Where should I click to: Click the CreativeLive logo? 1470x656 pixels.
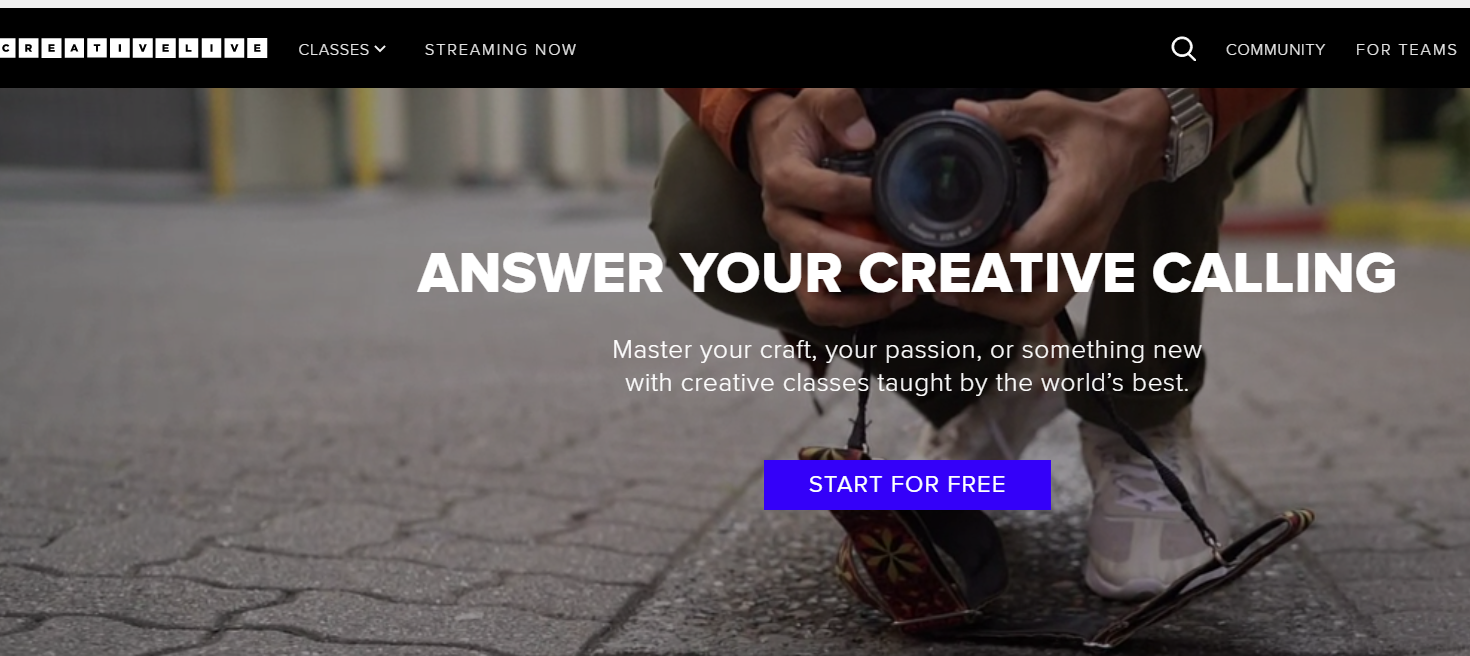click(133, 48)
